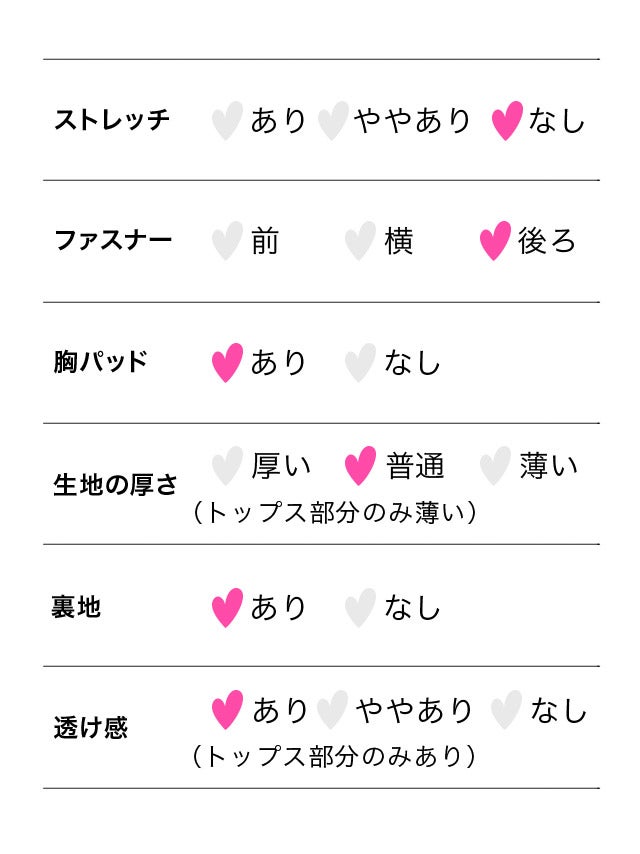This screenshot has width=640, height=854.
Task: Click the gray heart beside 胸パッド なし
Action: [360, 362]
